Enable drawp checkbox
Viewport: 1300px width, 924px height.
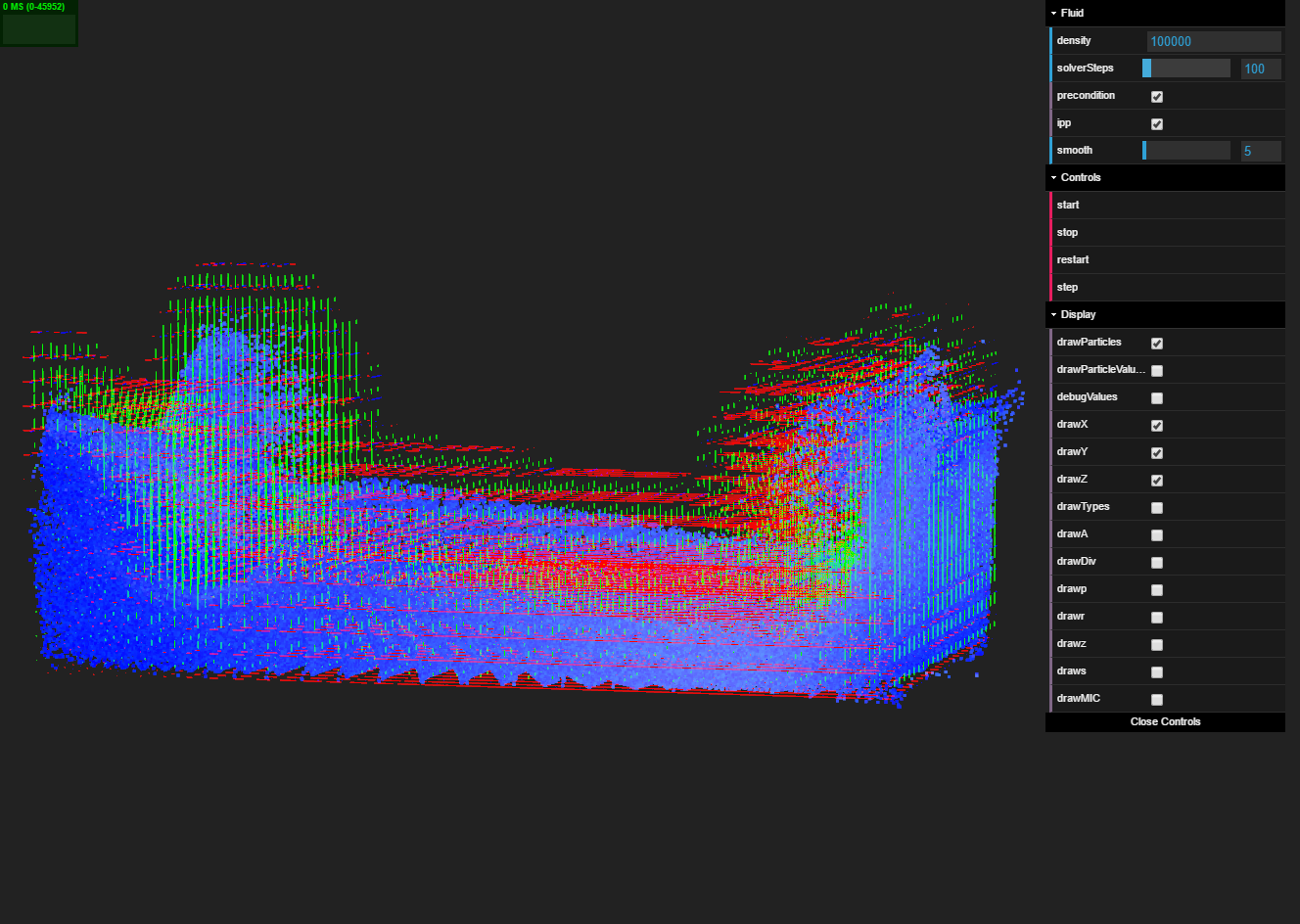pyautogui.click(x=1157, y=589)
